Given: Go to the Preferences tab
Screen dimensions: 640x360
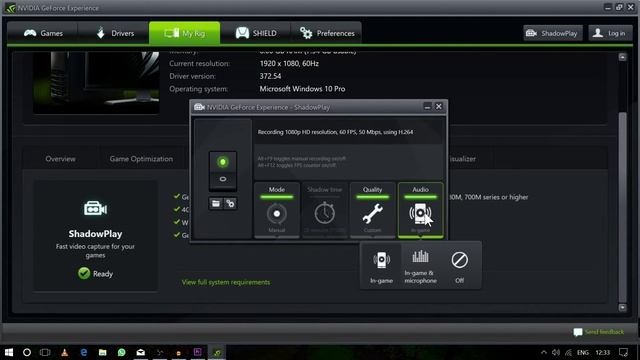Looking at the screenshot, I should [327, 33].
